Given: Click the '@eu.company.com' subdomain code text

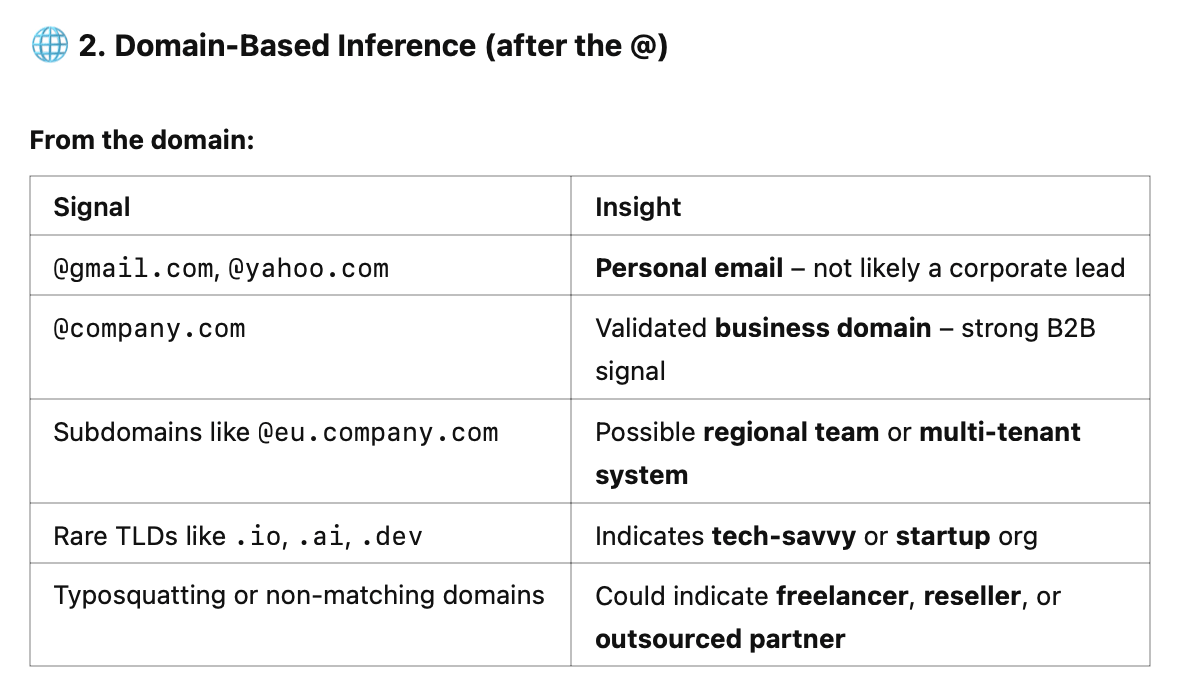Looking at the screenshot, I should click(x=378, y=433).
